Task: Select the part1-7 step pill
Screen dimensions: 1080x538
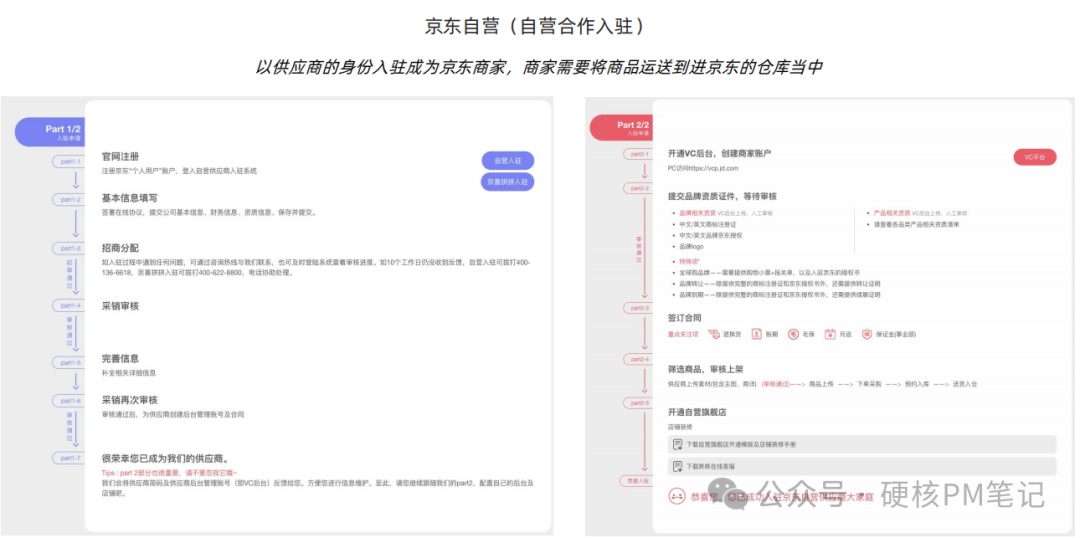Action: (70, 457)
